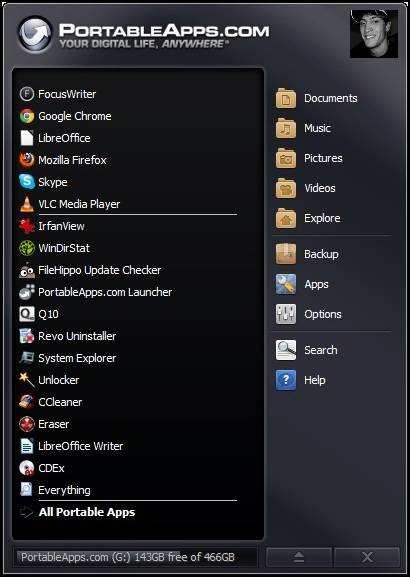Viewport: 410px width, 577px height.
Task: Open Google Chrome via its icon
Action: click(27, 116)
